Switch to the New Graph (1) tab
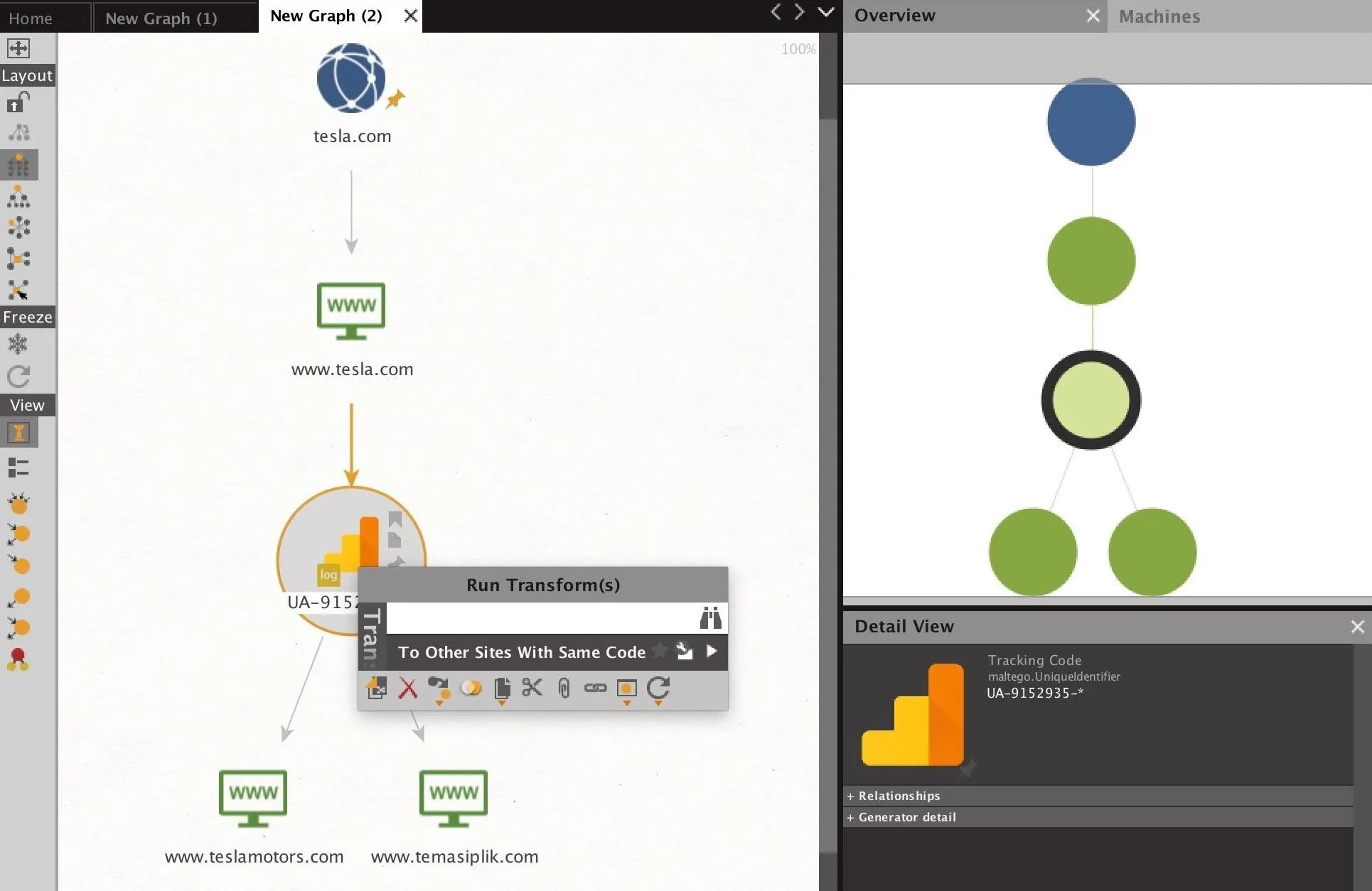Screen dimensions: 1372x891 tap(161, 18)
